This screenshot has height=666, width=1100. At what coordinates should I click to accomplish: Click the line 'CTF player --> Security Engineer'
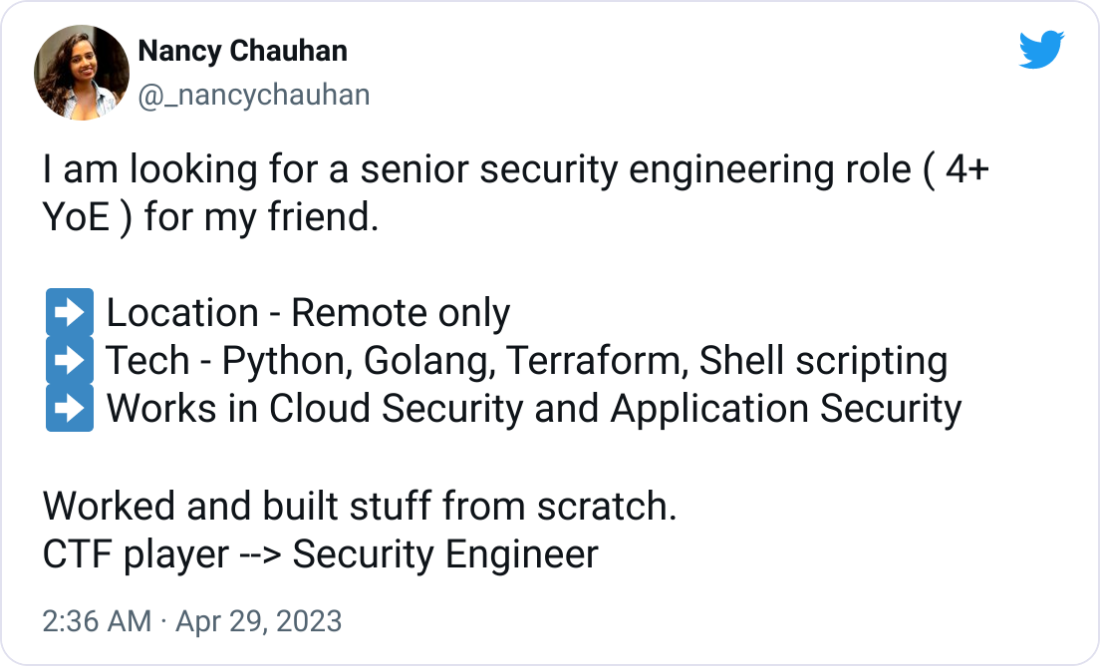pyautogui.click(x=320, y=554)
